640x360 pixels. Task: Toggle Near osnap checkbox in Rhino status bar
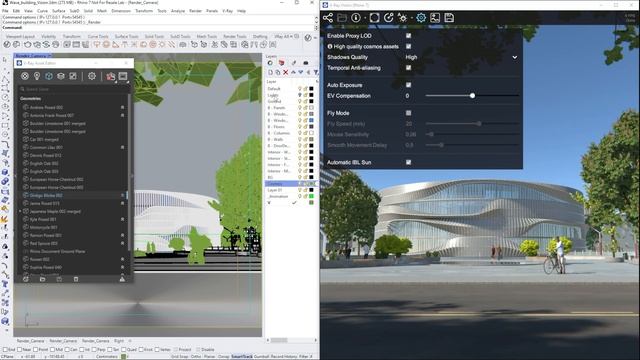point(20,350)
